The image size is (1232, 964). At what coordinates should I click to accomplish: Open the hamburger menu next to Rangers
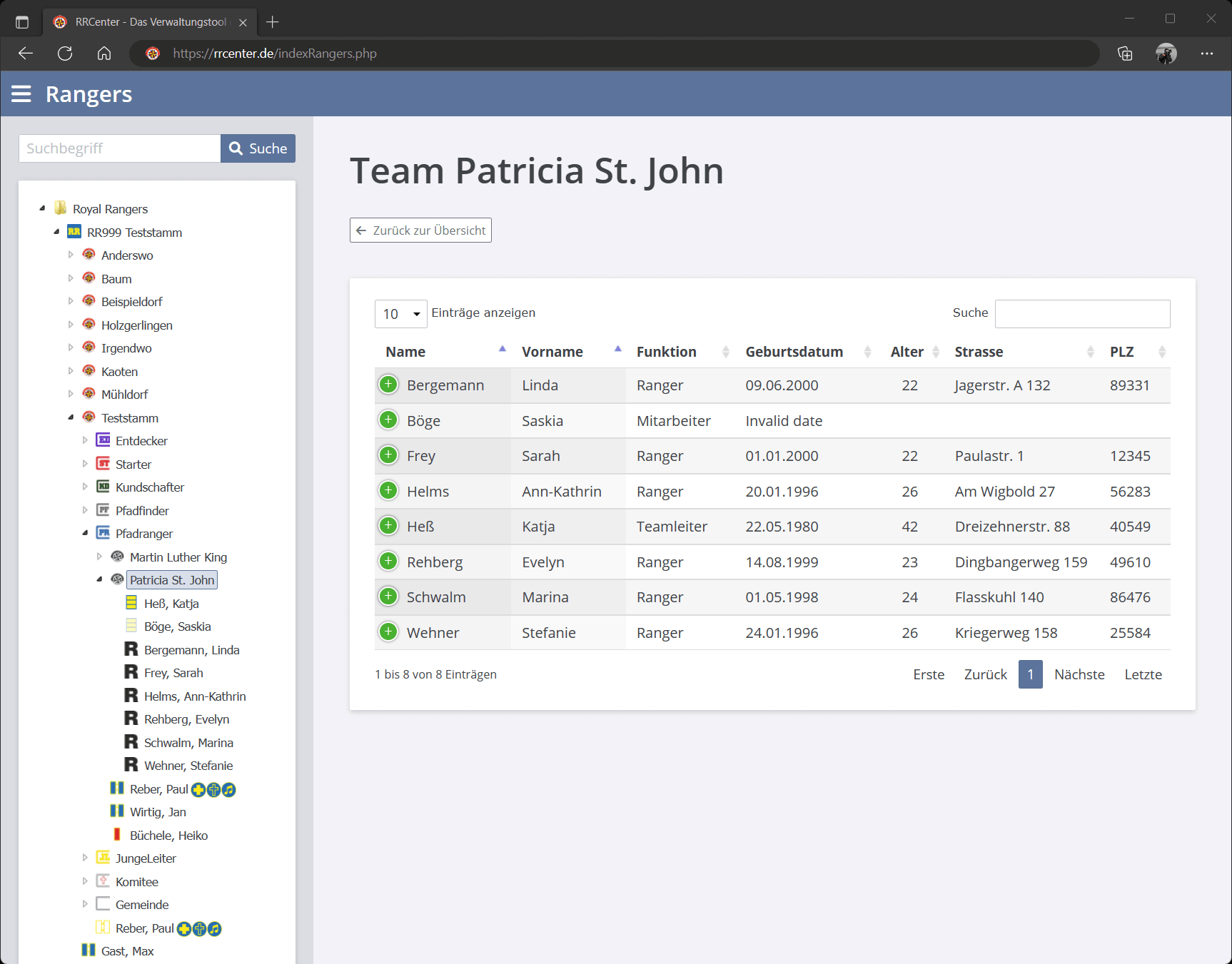point(21,94)
